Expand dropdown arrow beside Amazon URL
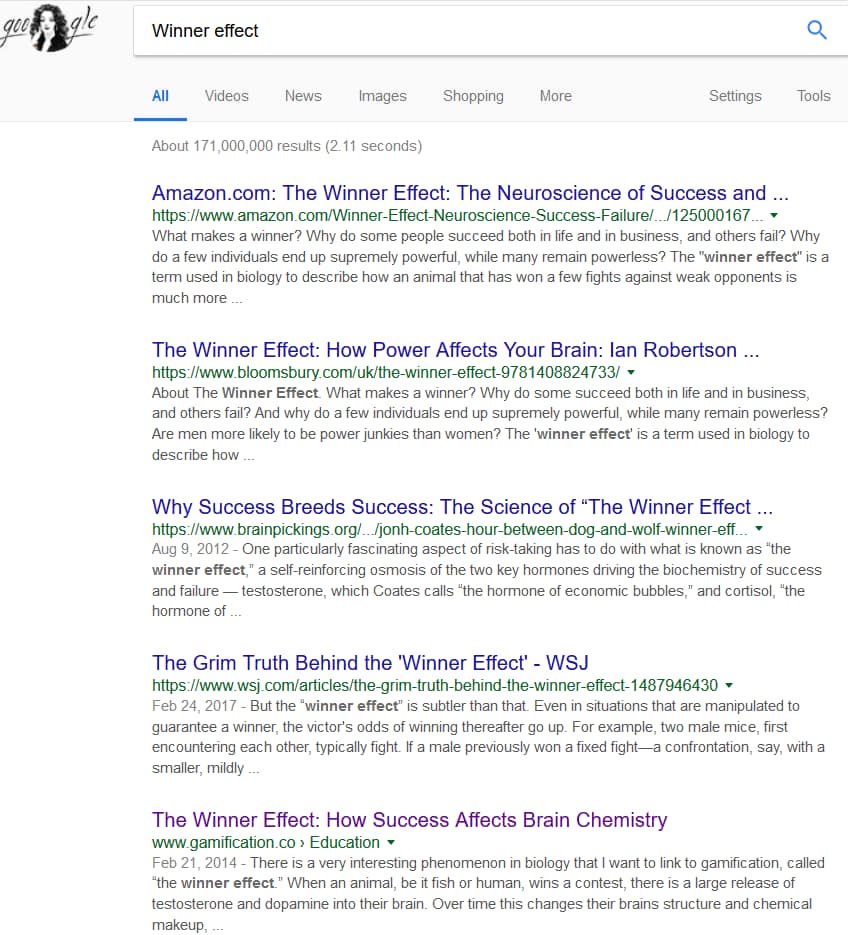Screen dimensions: 848x935 (x=775, y=215)
